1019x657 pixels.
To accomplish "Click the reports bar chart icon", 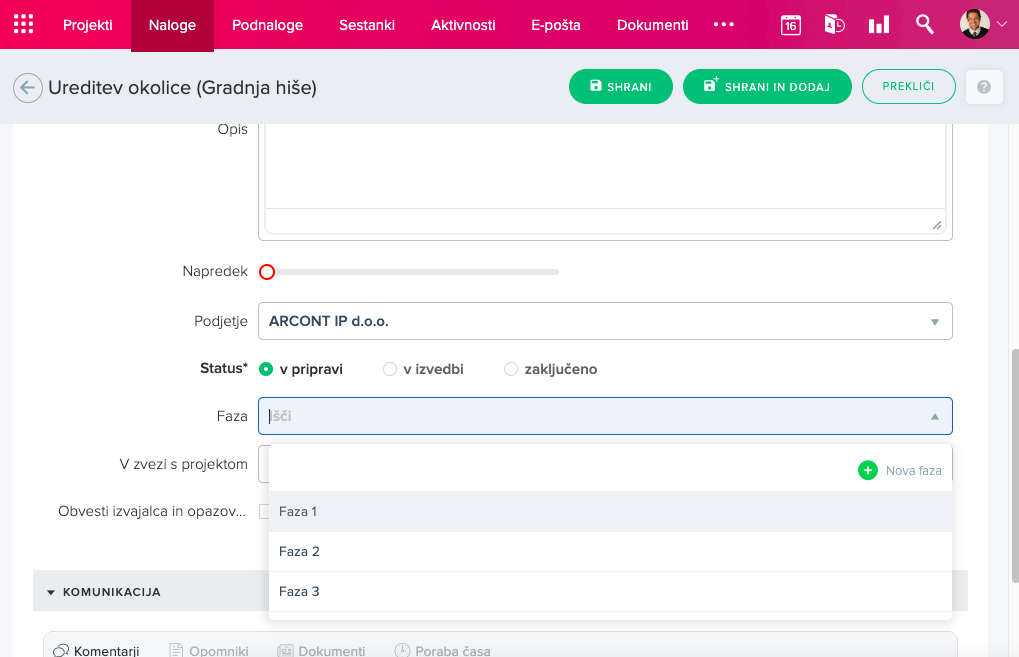I will [879, 25].
